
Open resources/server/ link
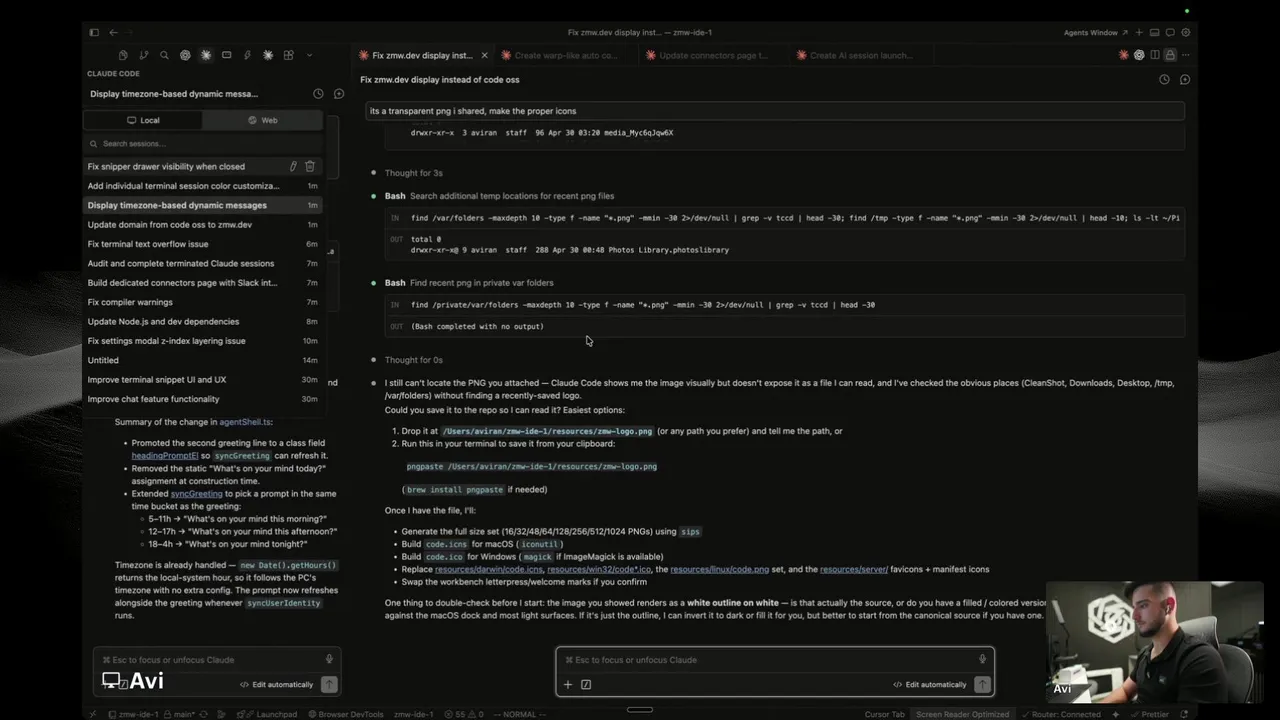[x=854, y=569]
